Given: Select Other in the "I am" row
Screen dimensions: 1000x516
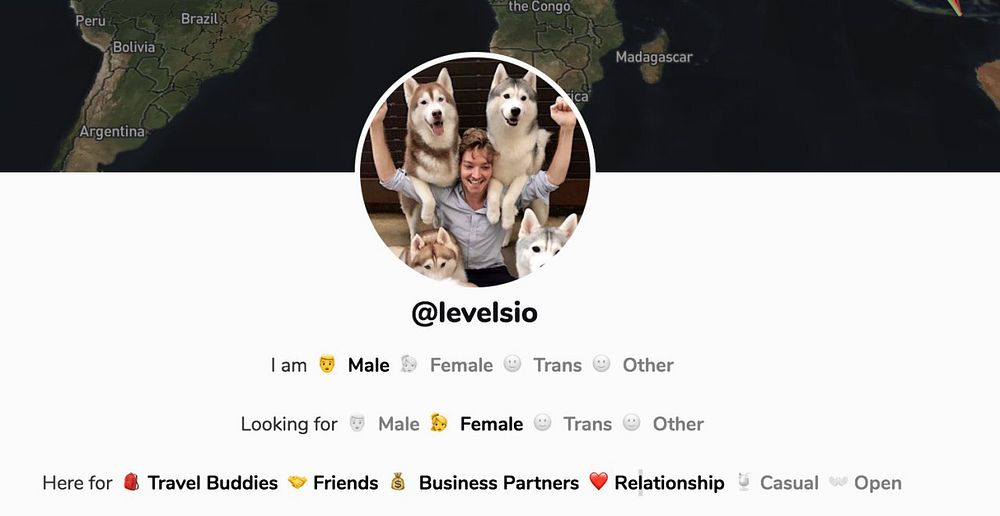Looking at the screenshot, I should pyautogui.click(x=648, y=365).
